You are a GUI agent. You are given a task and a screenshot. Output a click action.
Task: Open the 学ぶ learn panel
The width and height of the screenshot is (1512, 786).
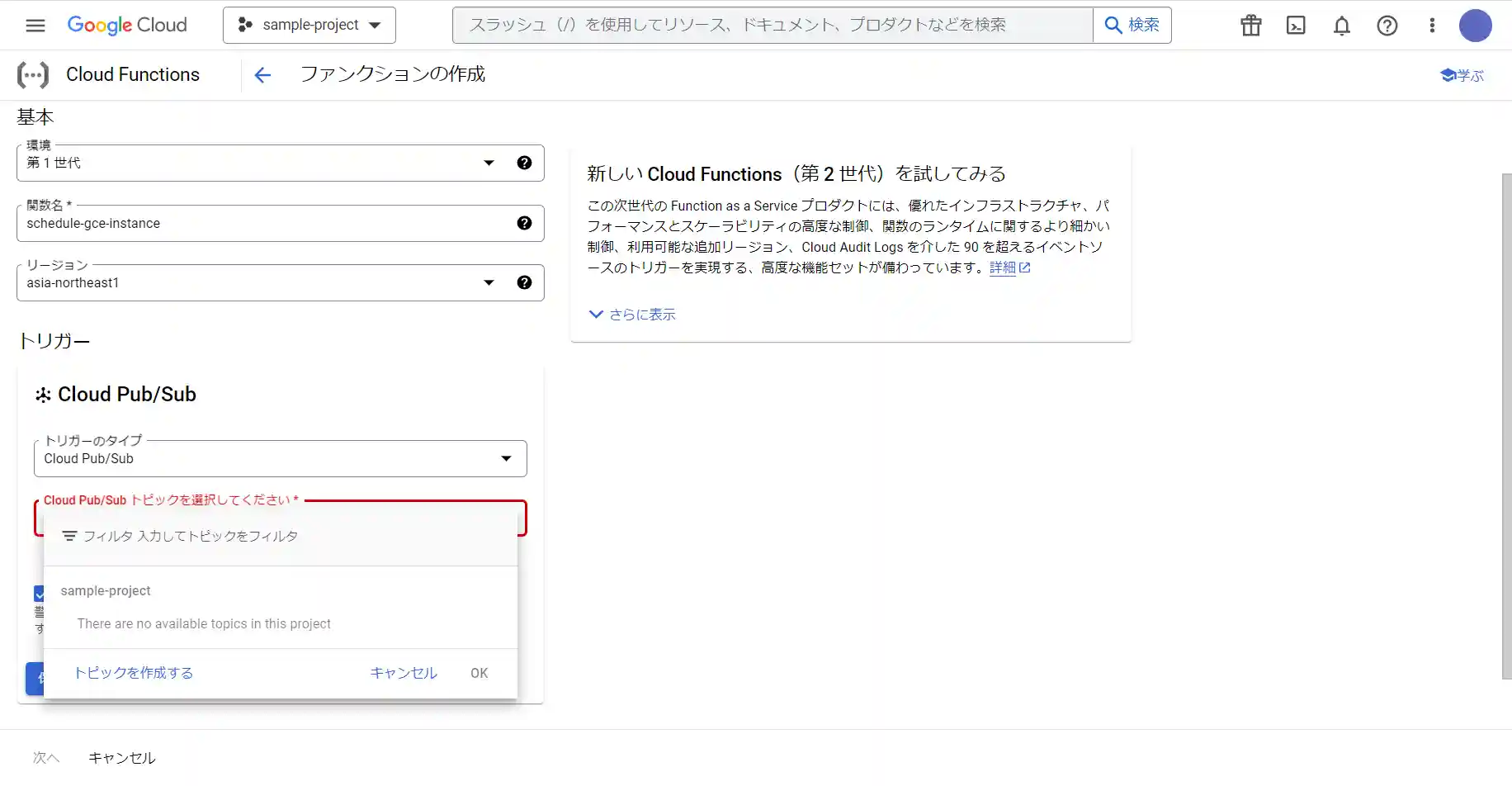(1462, 75)
